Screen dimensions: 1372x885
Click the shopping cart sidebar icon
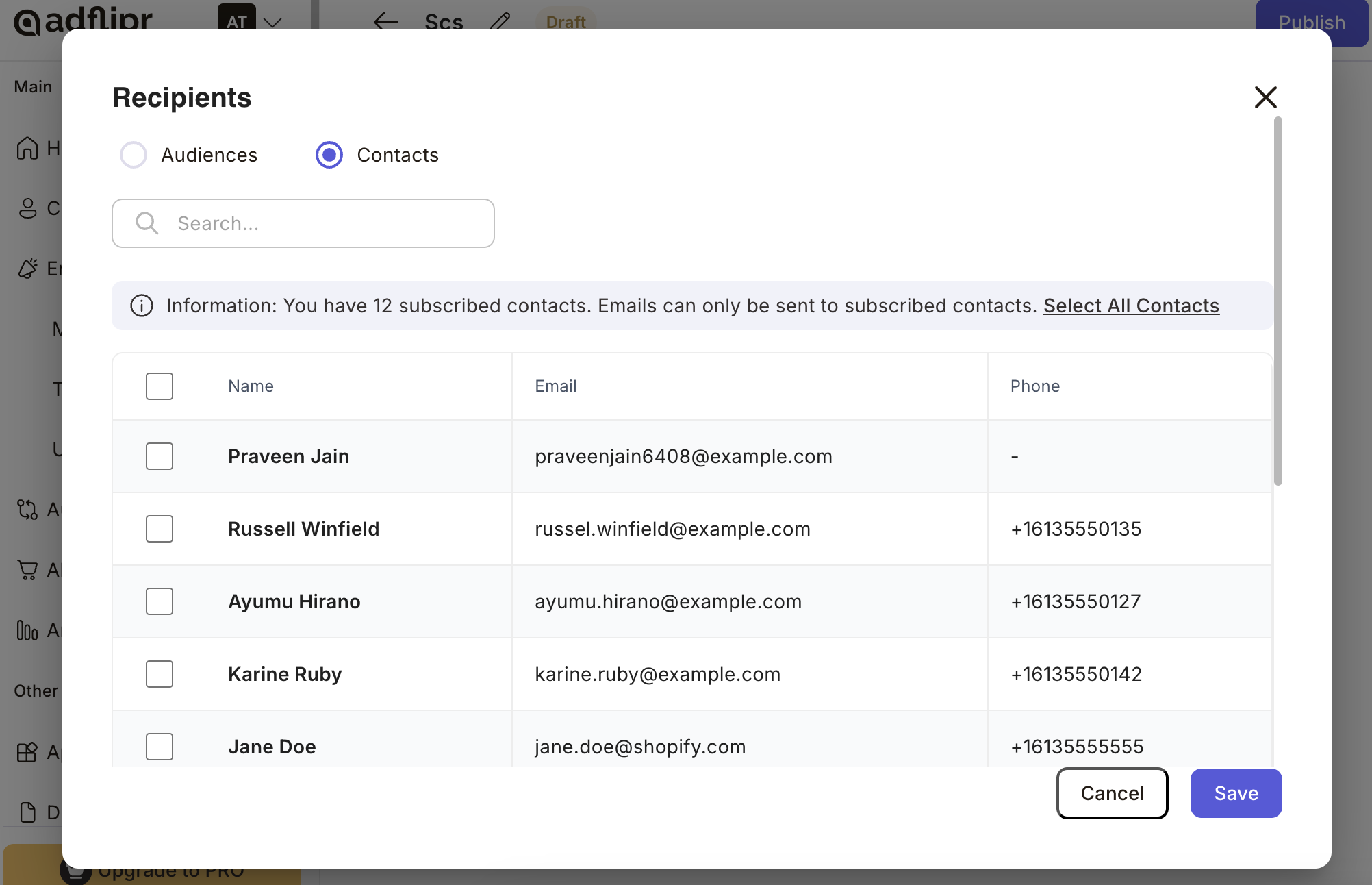coord(27,570)
